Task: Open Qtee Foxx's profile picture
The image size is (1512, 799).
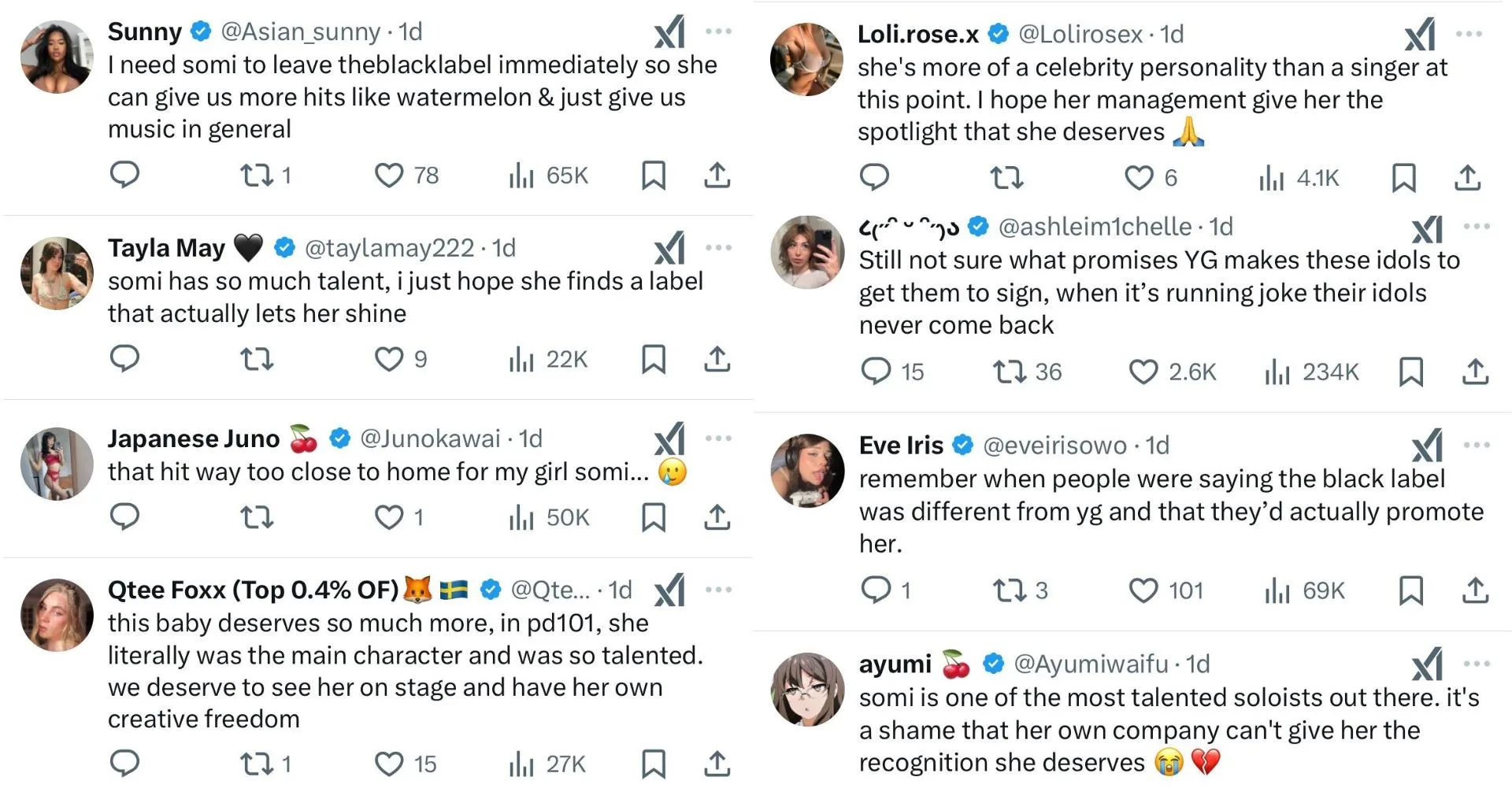Action: pyautogui.click(x=57, y=615)
